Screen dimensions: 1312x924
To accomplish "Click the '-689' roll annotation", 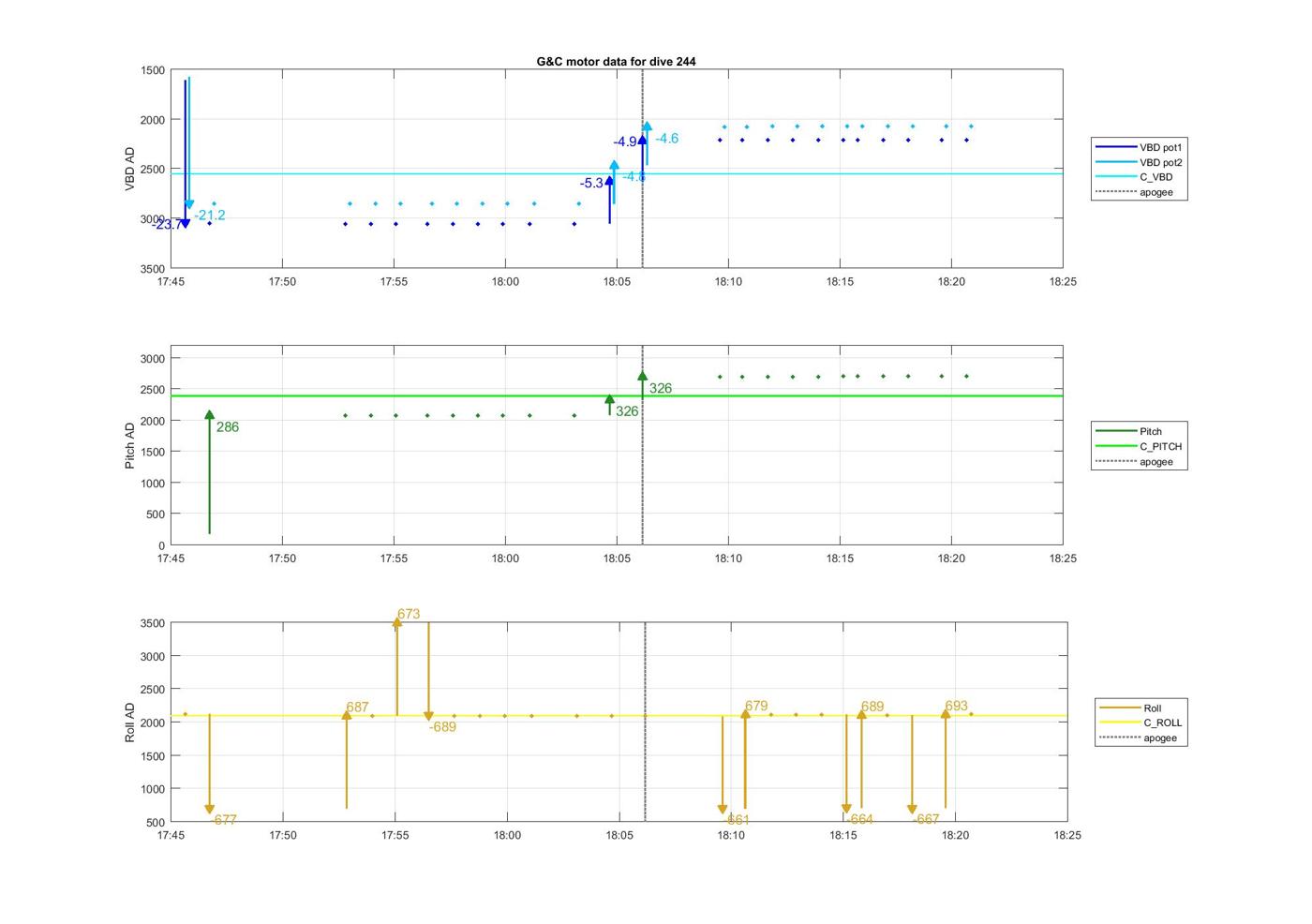I will pos(442,727).
